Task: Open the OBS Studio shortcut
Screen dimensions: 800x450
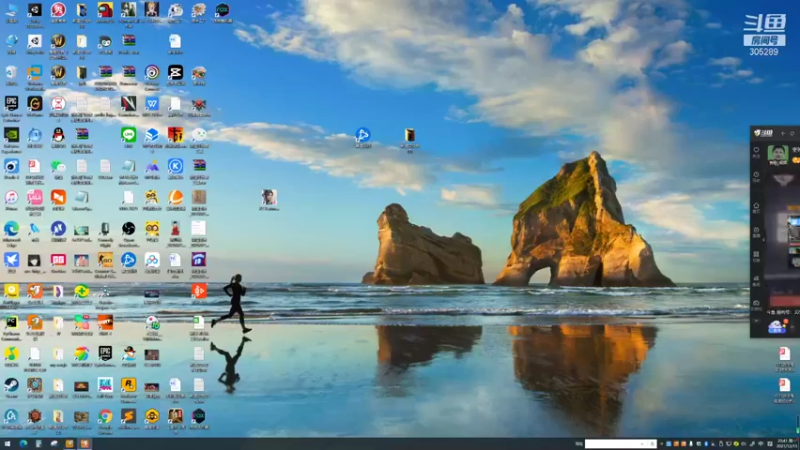Action: coord(129,229)
